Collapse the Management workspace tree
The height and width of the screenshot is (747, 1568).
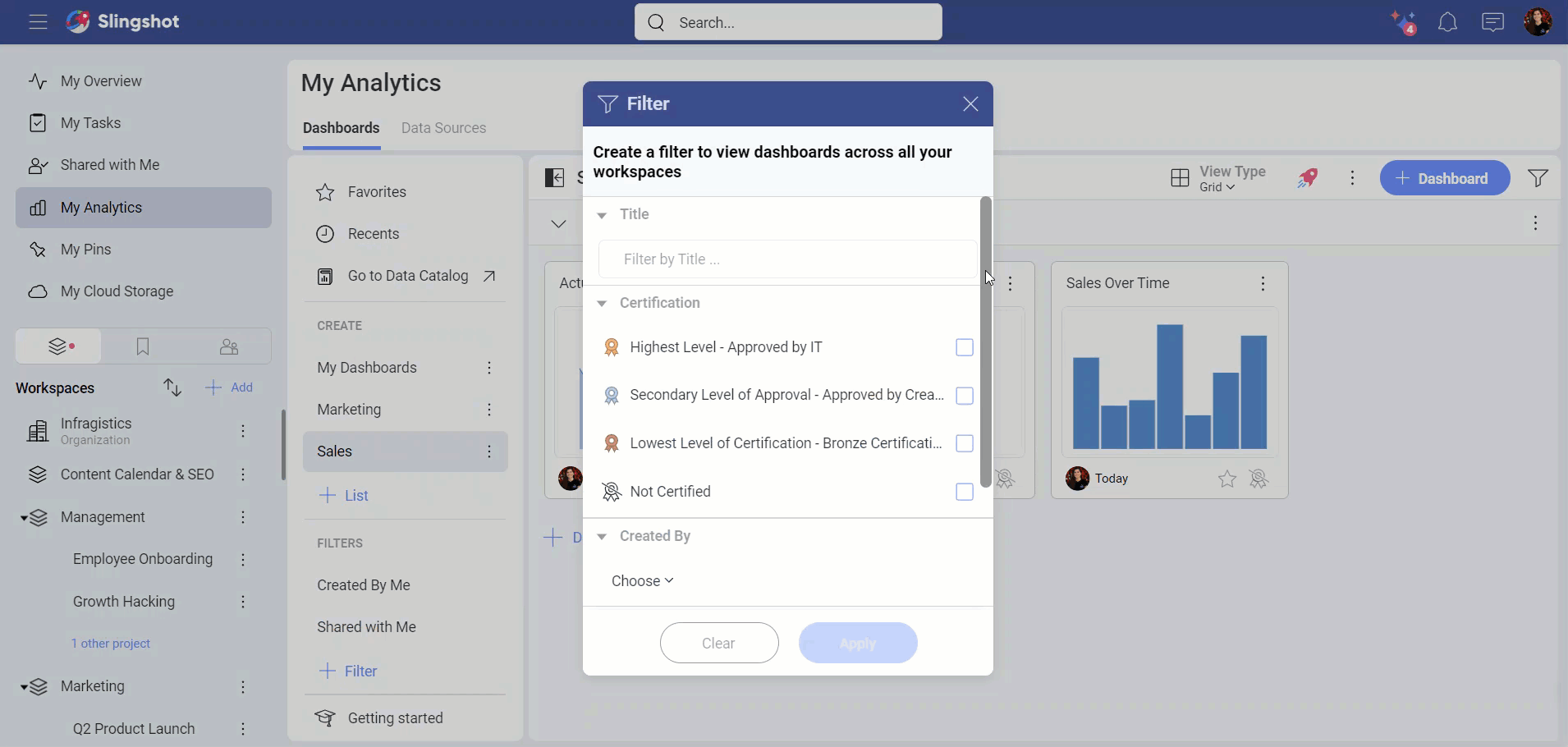click(x=25, y=518)
